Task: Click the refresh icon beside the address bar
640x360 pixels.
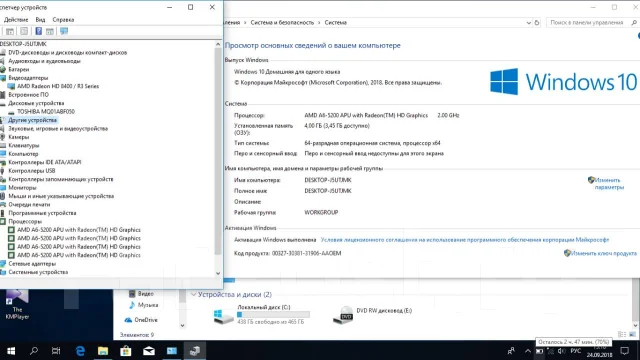Action: pyautogui.click(x=537, y=23)
